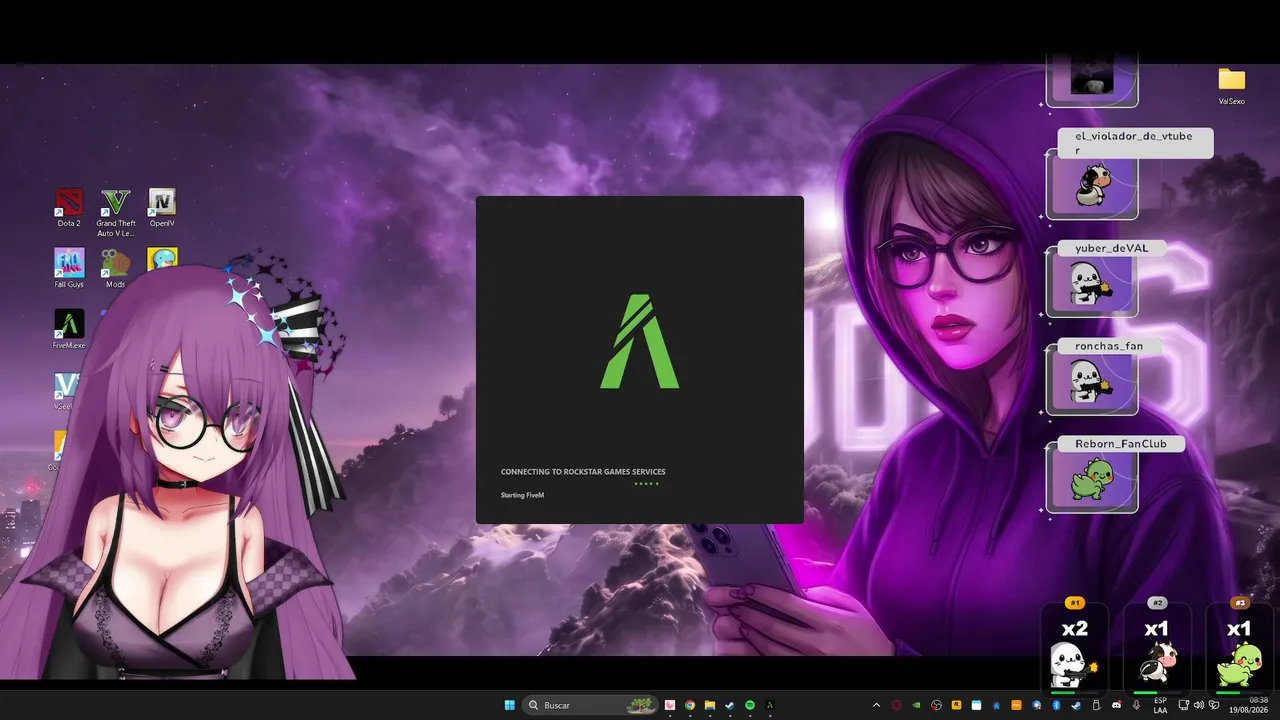Click the #2 leaderboard card with cow
1280x720 pixels.
(x=1157, y=646)
